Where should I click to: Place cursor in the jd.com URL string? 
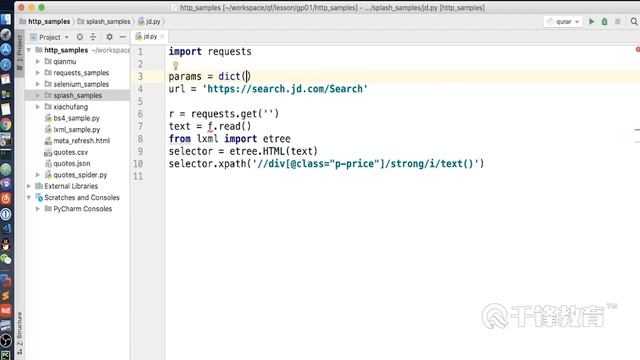tap(285, 89)
